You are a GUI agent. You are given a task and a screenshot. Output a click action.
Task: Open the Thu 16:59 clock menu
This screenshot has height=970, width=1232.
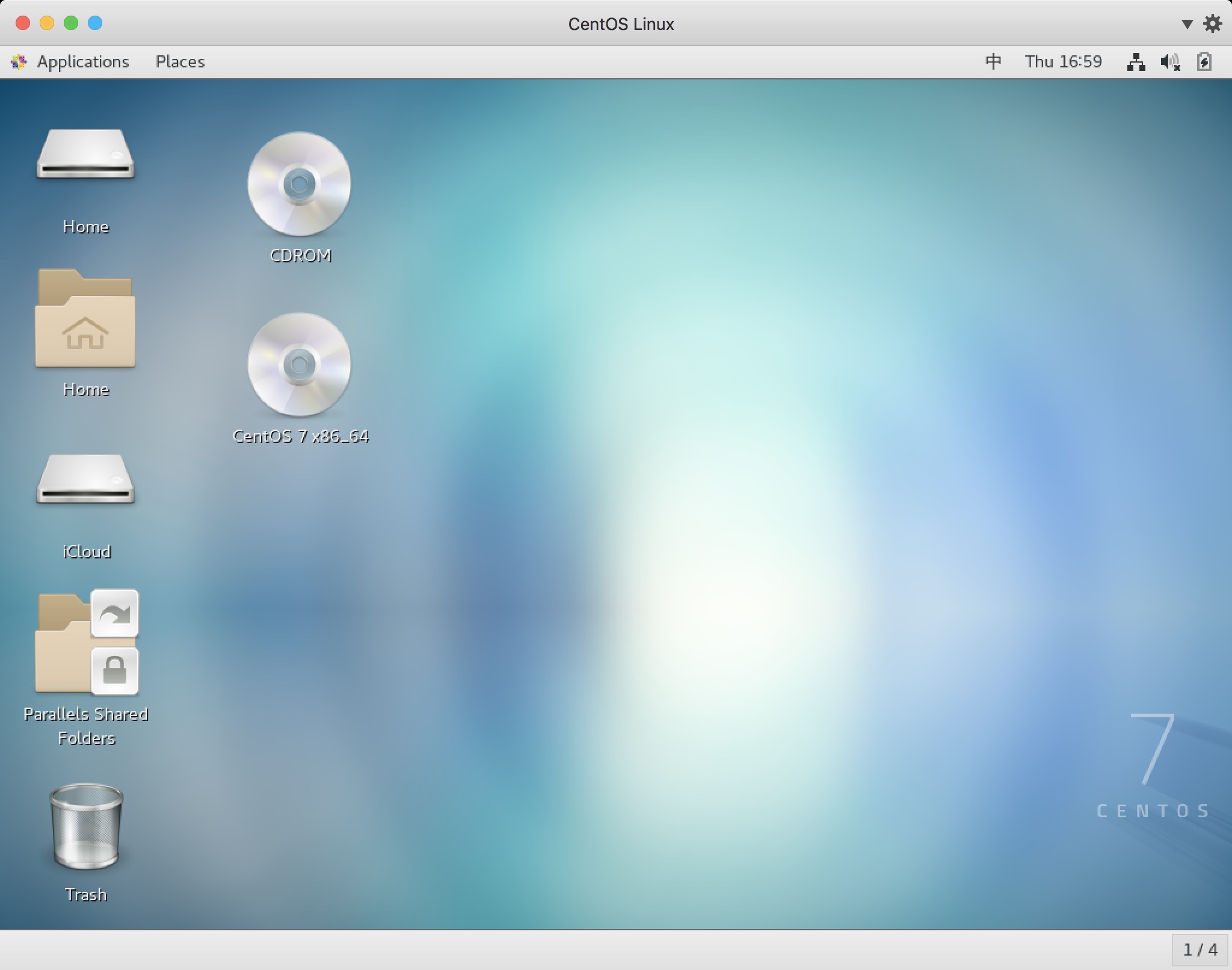pyautogui.click(x=1063, y=61)
